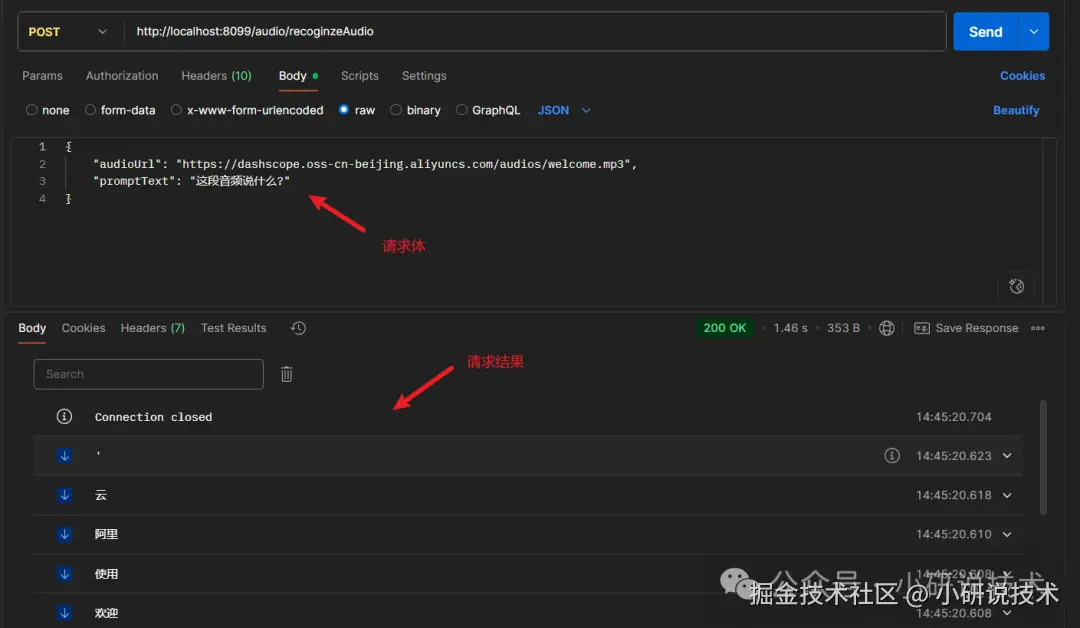Switch to the Params tab
Viewport: 1080px width, 628px height.
(x=42, y=76)
